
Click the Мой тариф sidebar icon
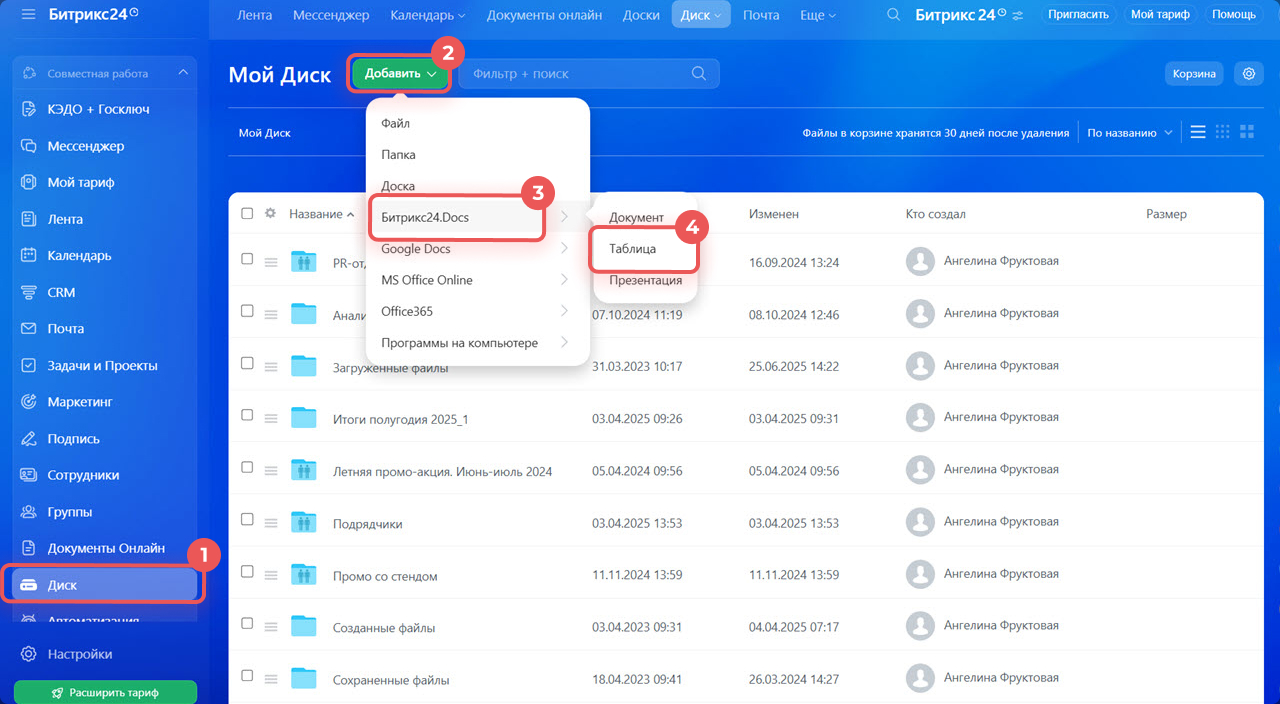pos(29,182)
